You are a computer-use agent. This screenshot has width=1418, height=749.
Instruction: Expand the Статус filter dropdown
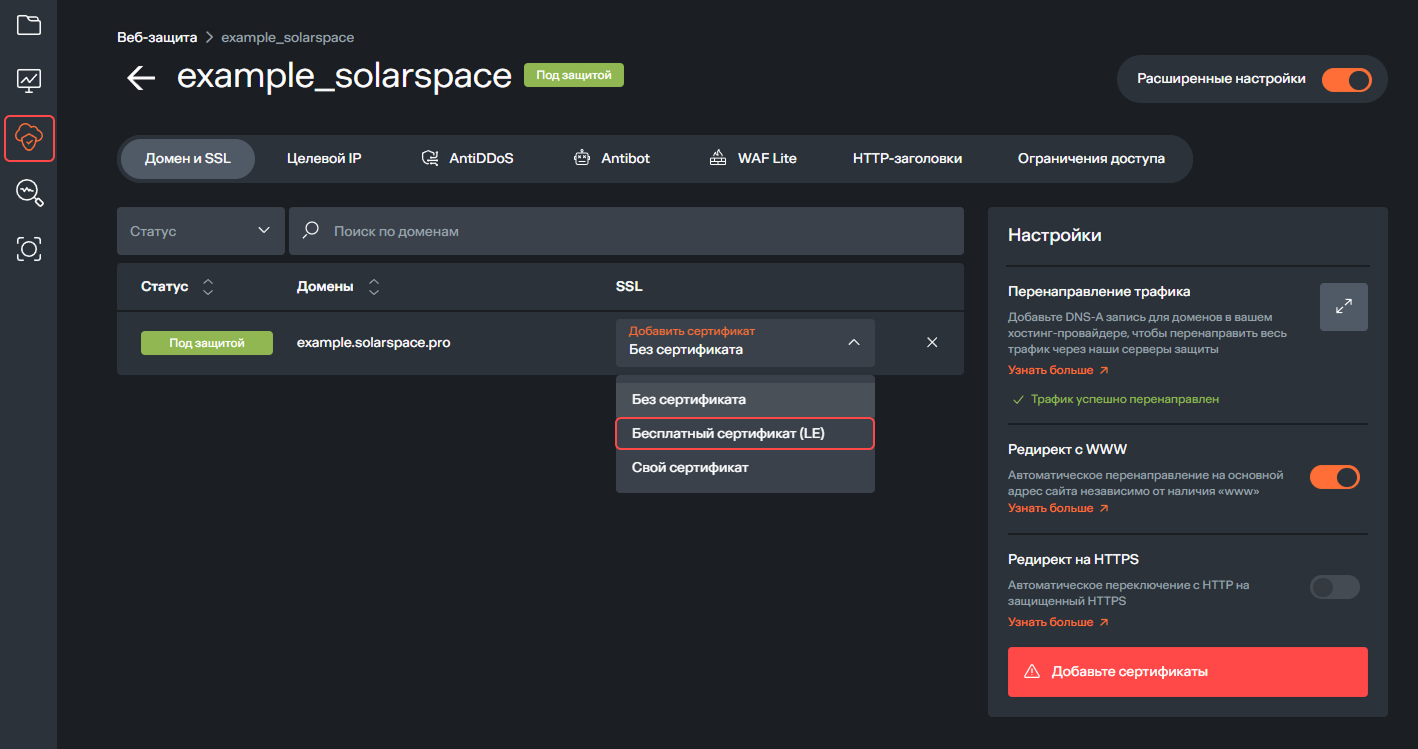pyautogui.click(x=200, y=231)
